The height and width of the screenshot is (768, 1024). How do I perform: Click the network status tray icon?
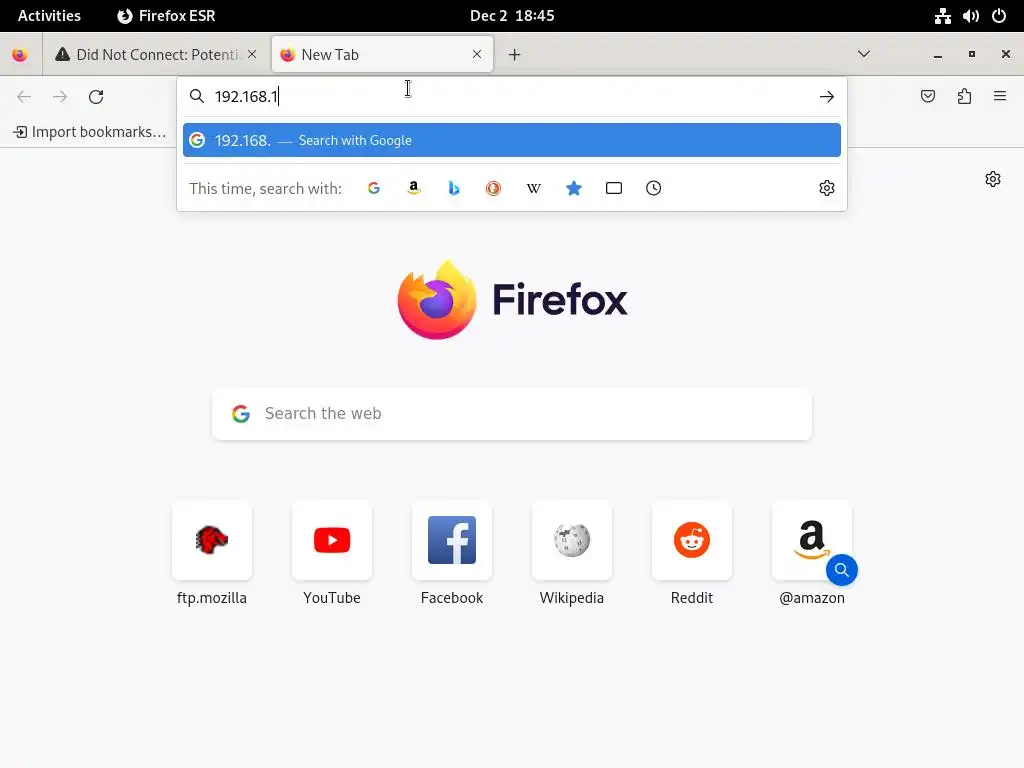point(942,16)
